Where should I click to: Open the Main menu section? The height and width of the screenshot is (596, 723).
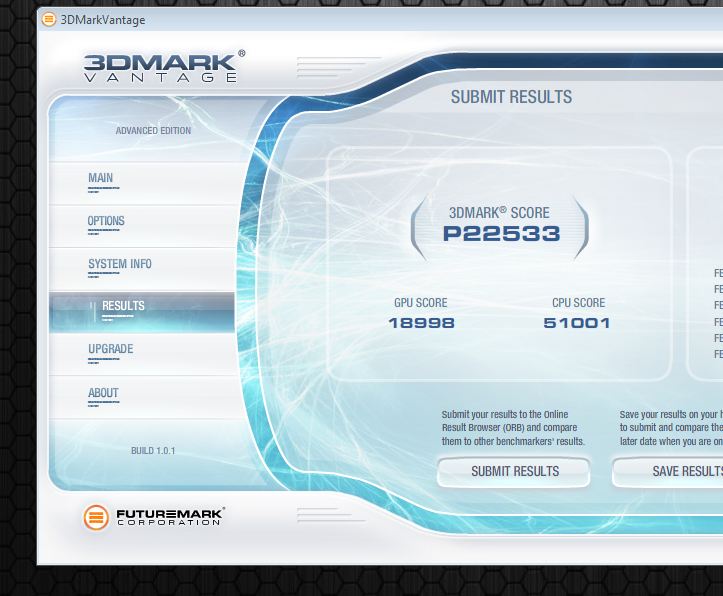point(141,183)
